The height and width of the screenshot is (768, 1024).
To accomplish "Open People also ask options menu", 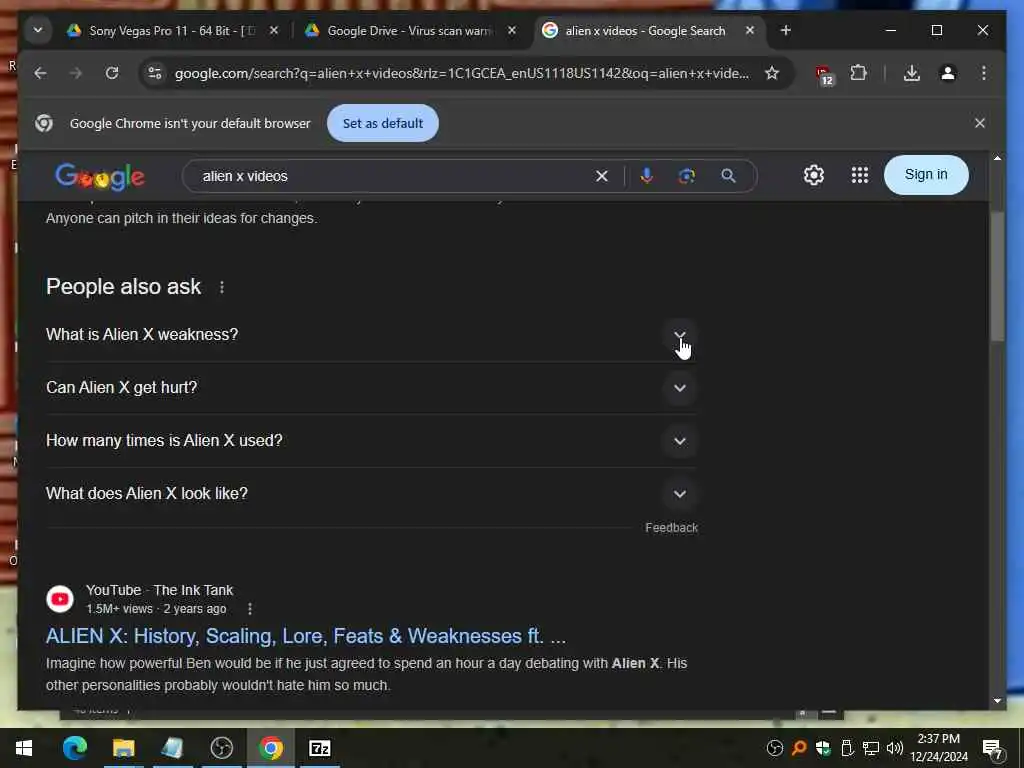I will click(222, 287).
